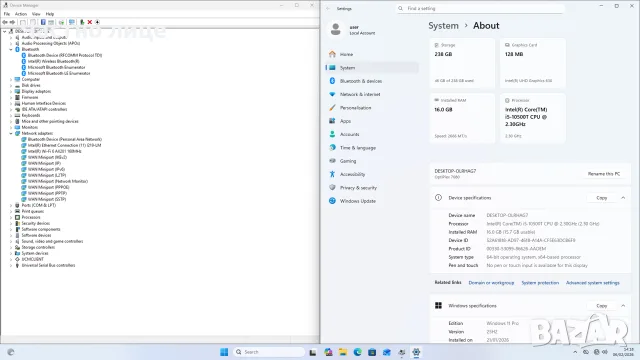
Task: Open the View menu in Device Manager
Action: point(36,14)
